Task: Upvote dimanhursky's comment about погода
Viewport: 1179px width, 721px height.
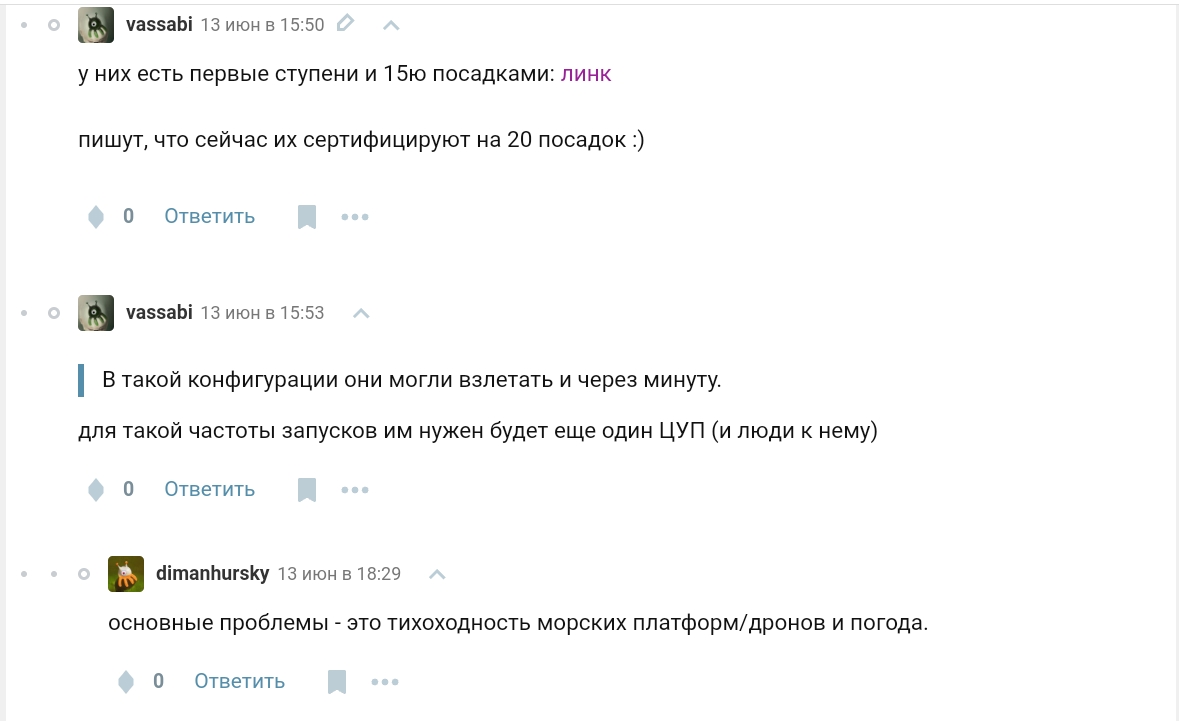Action: [x=126, y=682]
